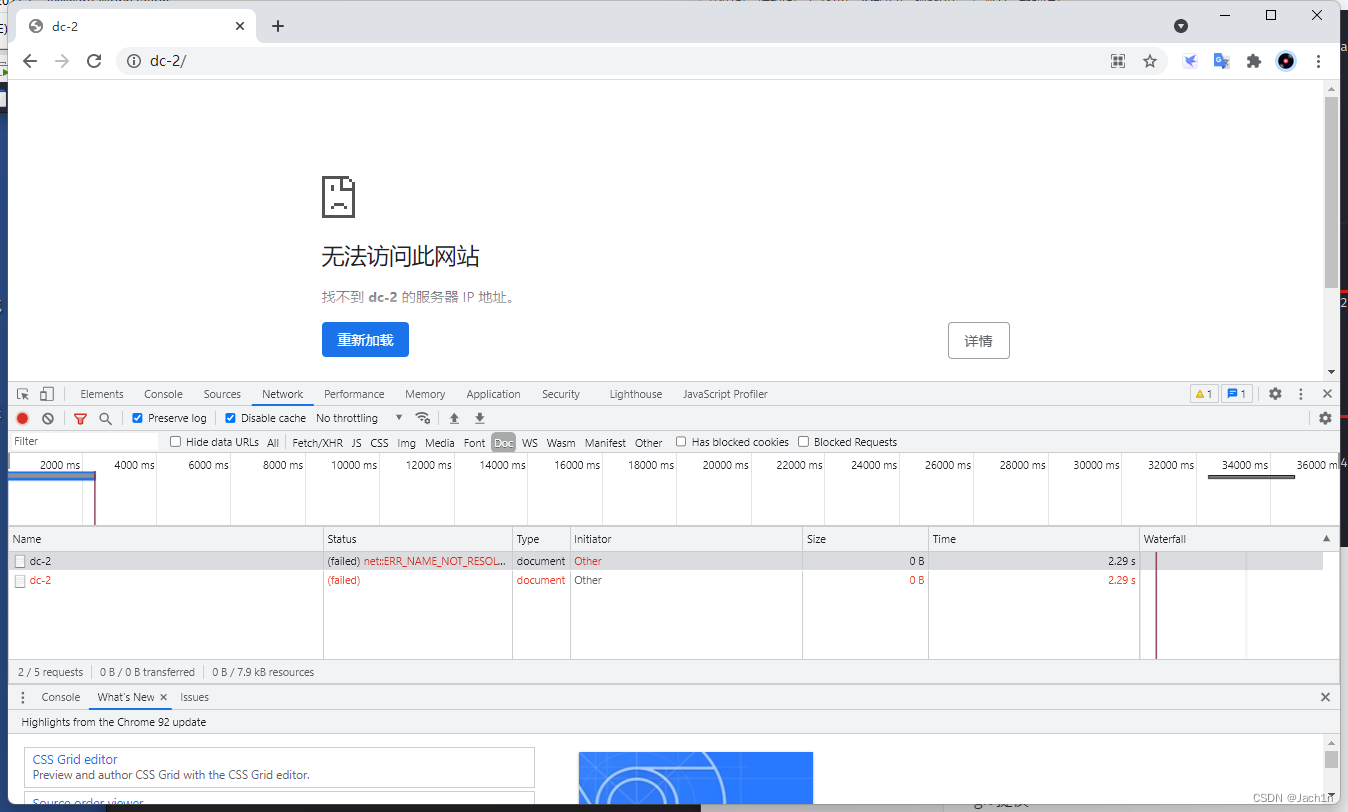The image size is (1348, 812).
Task: Open the Extensions puzzle icon
Action: pyautogui.click(x=1254, y=61)
